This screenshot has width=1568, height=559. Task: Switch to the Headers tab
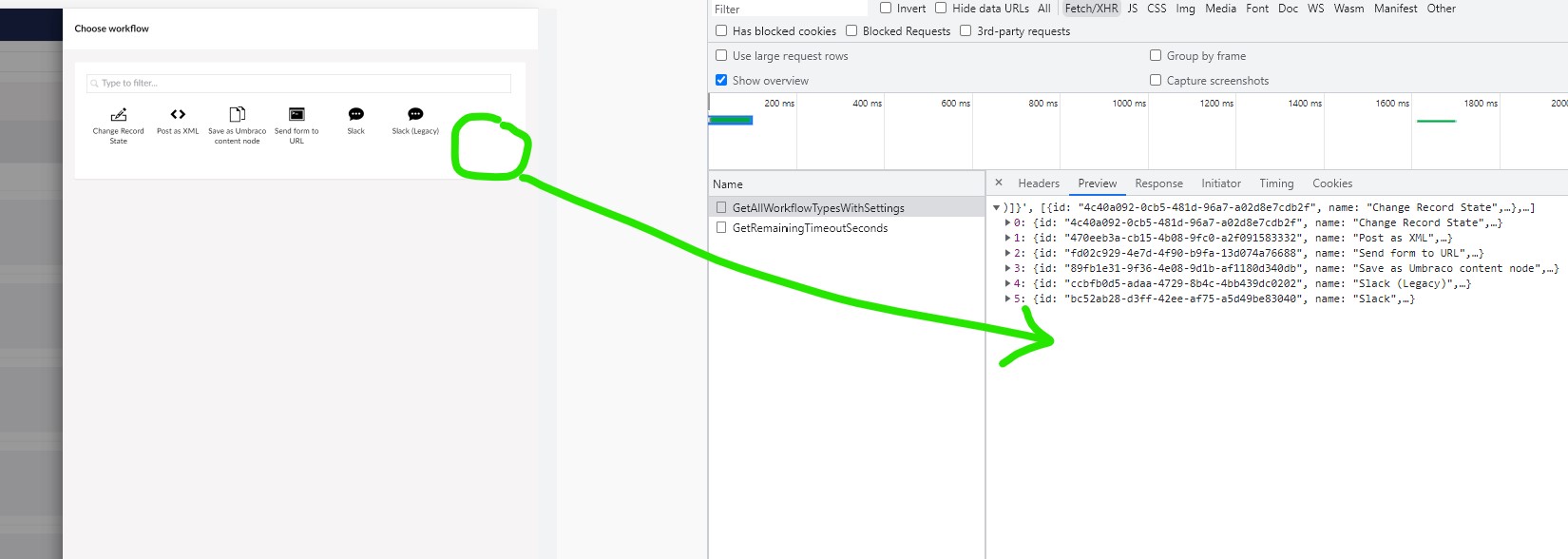(1038, 183)
